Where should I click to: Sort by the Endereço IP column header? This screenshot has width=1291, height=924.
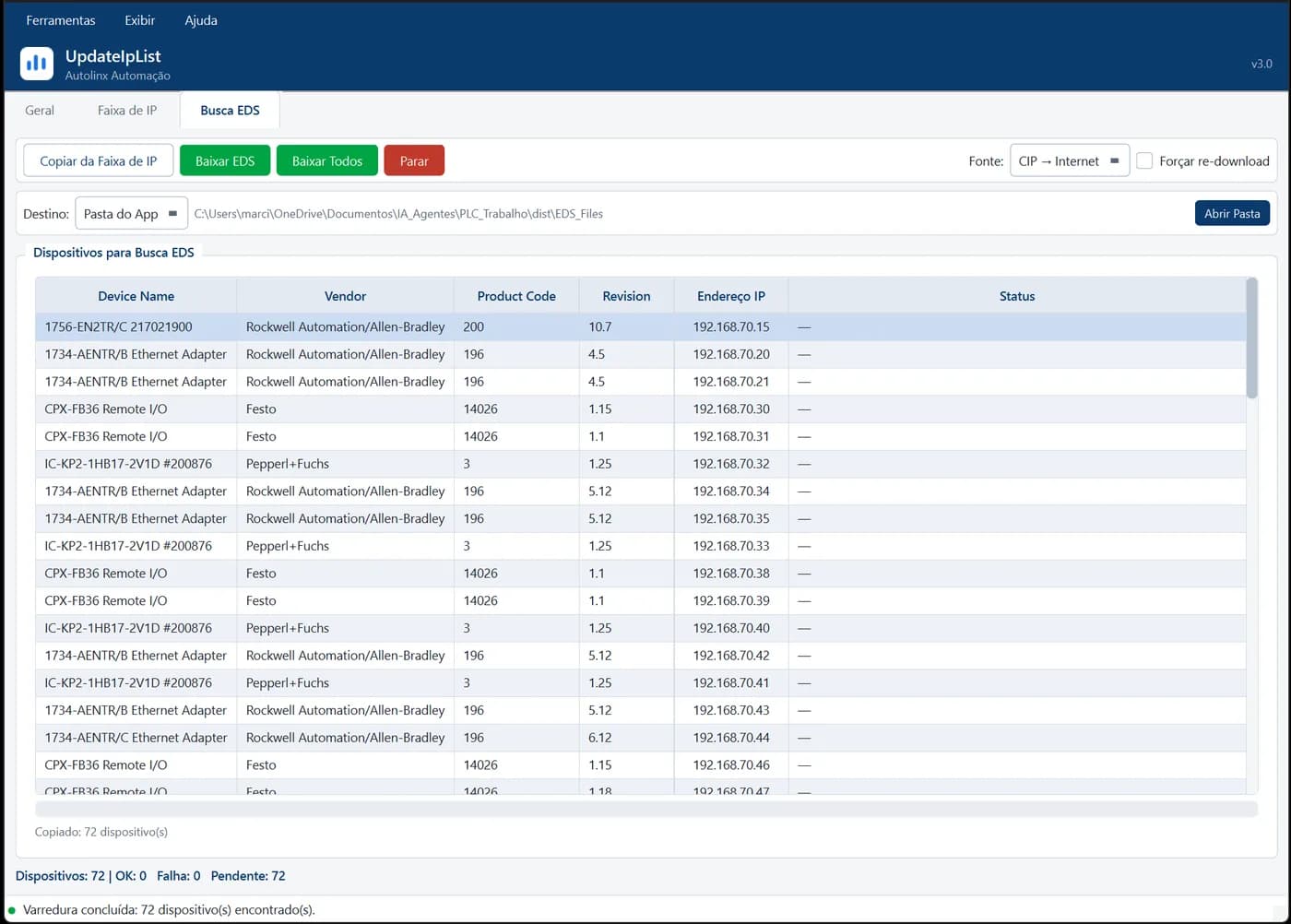click(731, 296)
